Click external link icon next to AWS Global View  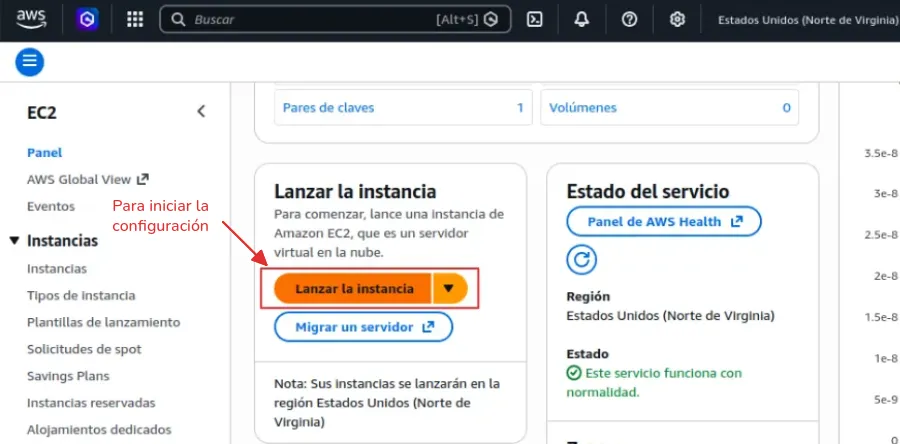point(142,180)
